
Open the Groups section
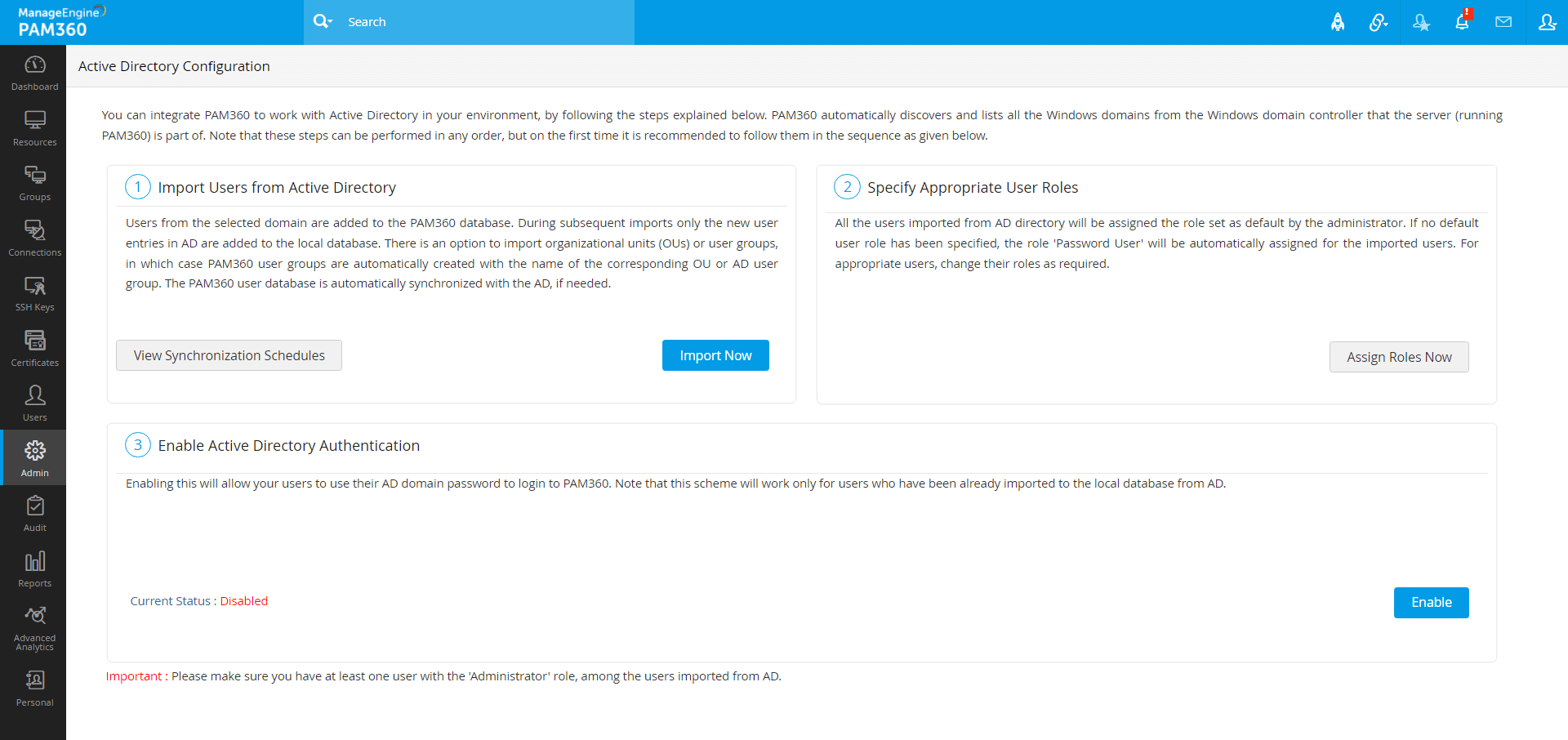pos(34,183)
